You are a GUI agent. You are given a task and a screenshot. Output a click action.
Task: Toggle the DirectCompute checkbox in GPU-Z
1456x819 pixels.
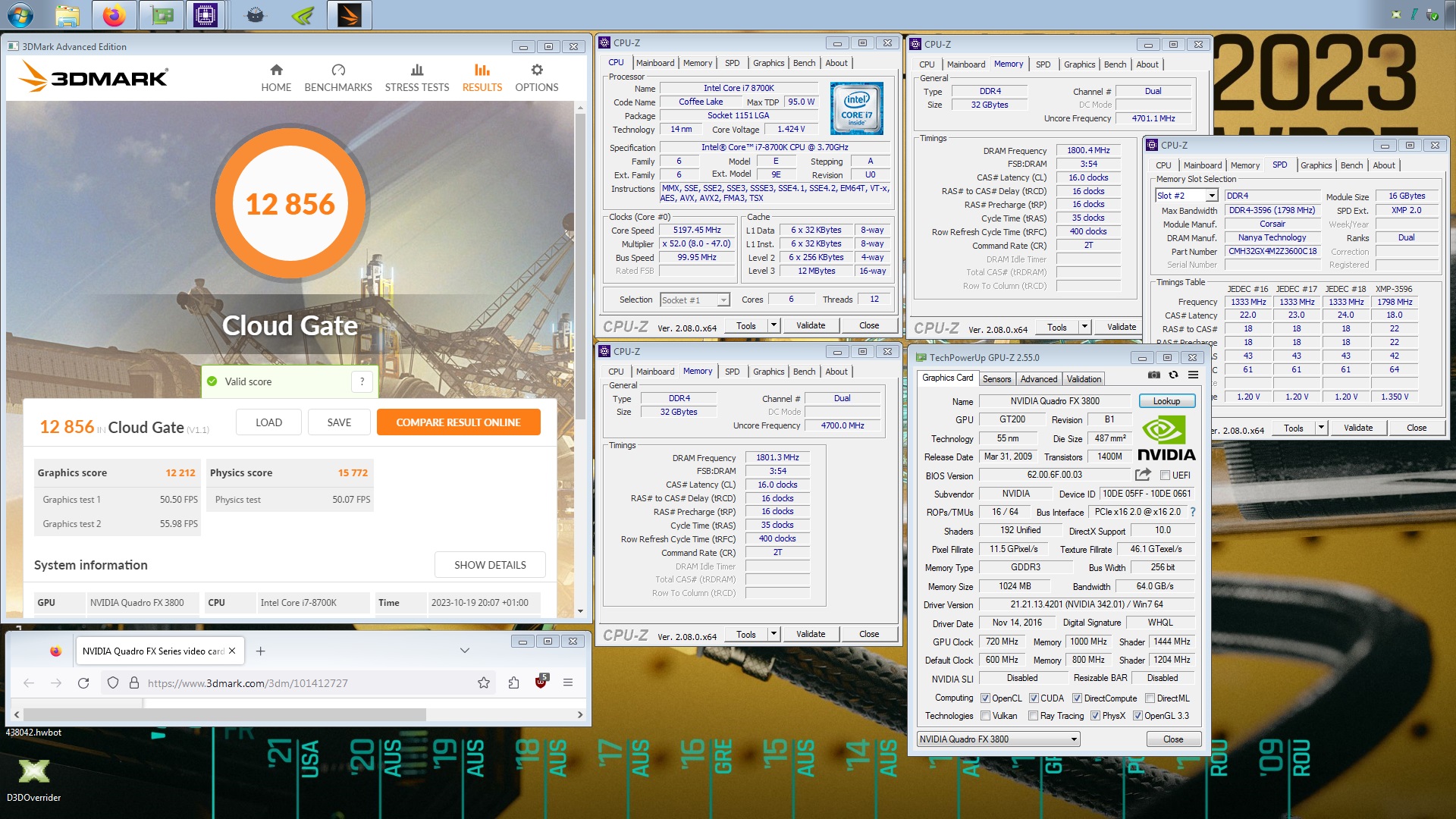coord(1077,698)
